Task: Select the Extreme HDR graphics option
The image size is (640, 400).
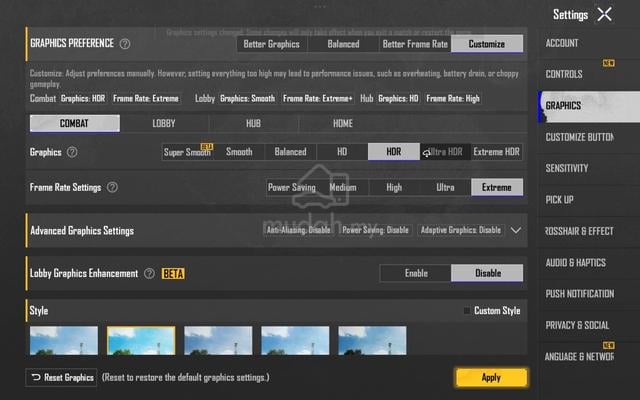Action: (x=497, y=152)
